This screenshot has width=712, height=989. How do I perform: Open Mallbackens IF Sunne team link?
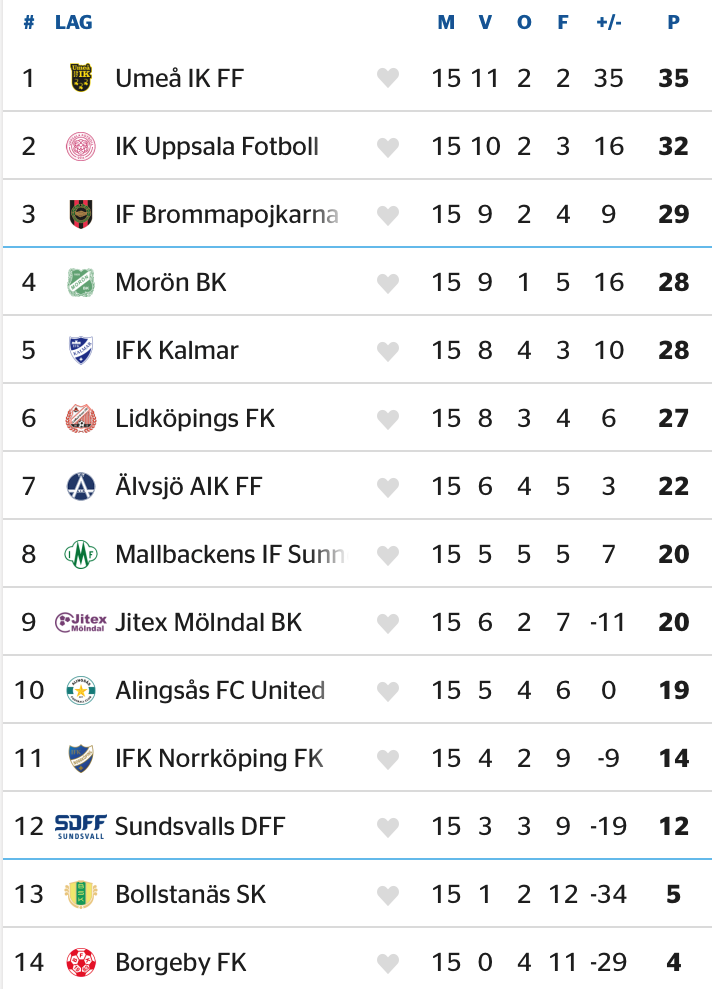[230, 554]
